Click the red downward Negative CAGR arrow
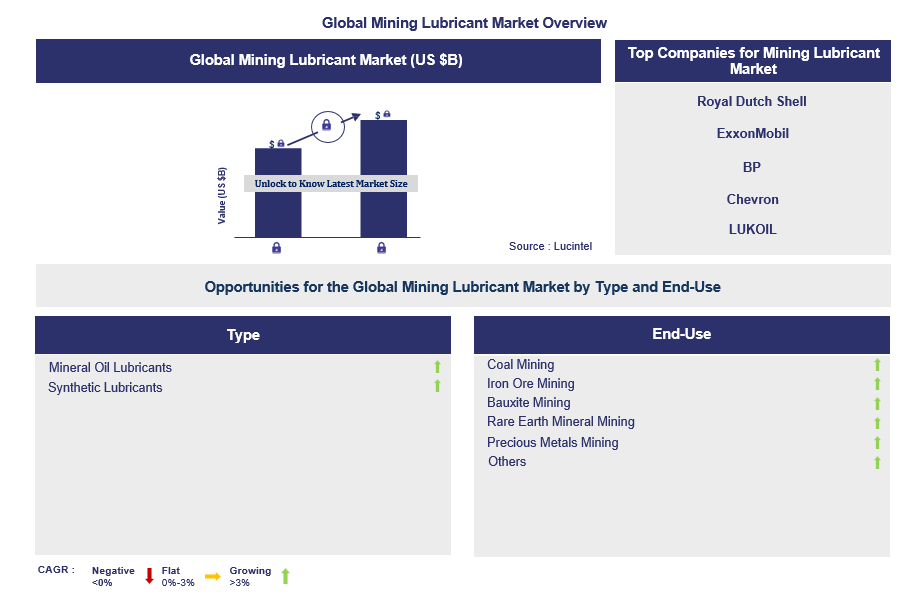The height and width of the screenshot is (606, 919). click(x=148, y=575)
